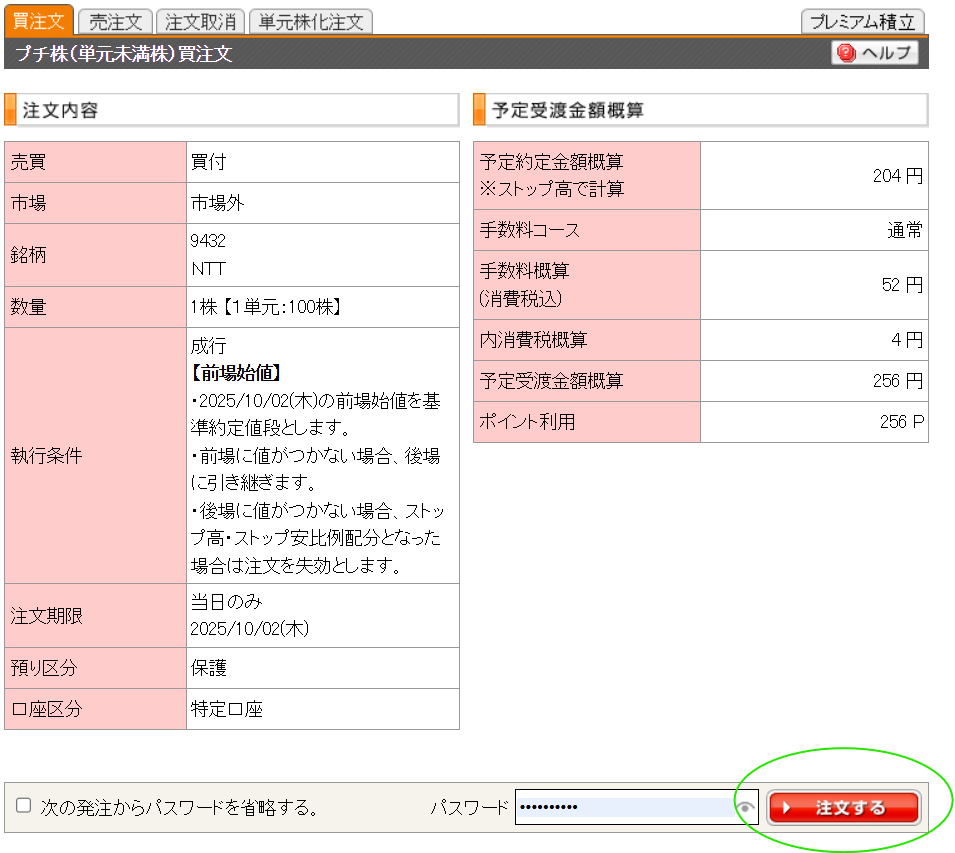Select the 単元株化注文 tab
The height and width of the screenshot is (853, 955).
[x=310, y=21]
